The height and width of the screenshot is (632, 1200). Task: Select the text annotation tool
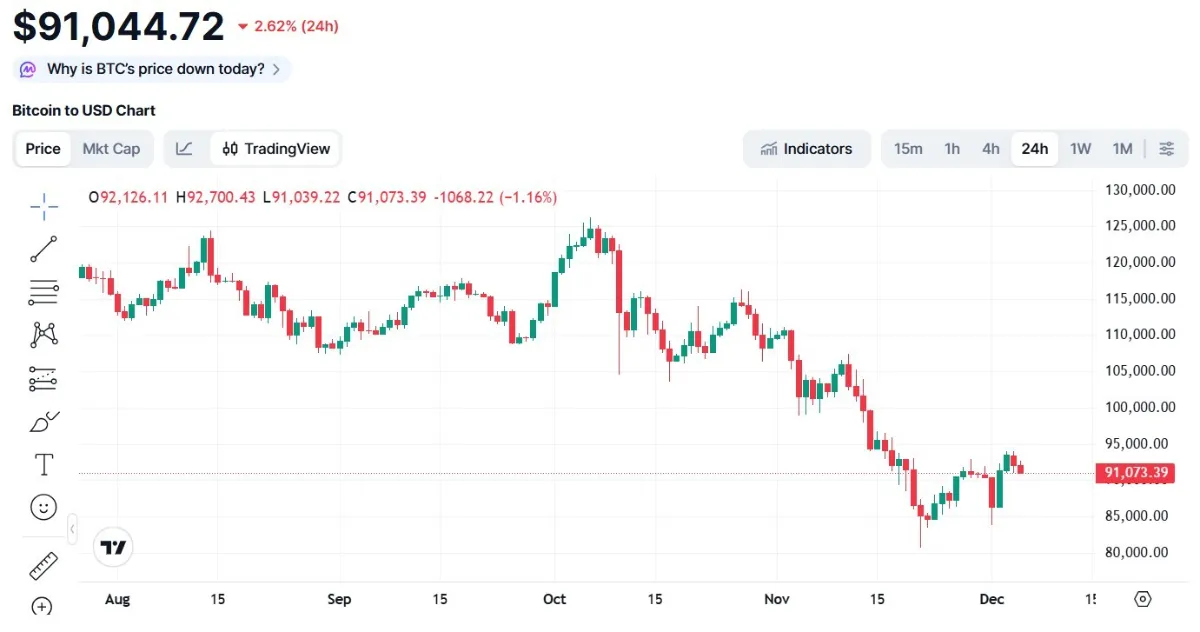pos(44,464)
